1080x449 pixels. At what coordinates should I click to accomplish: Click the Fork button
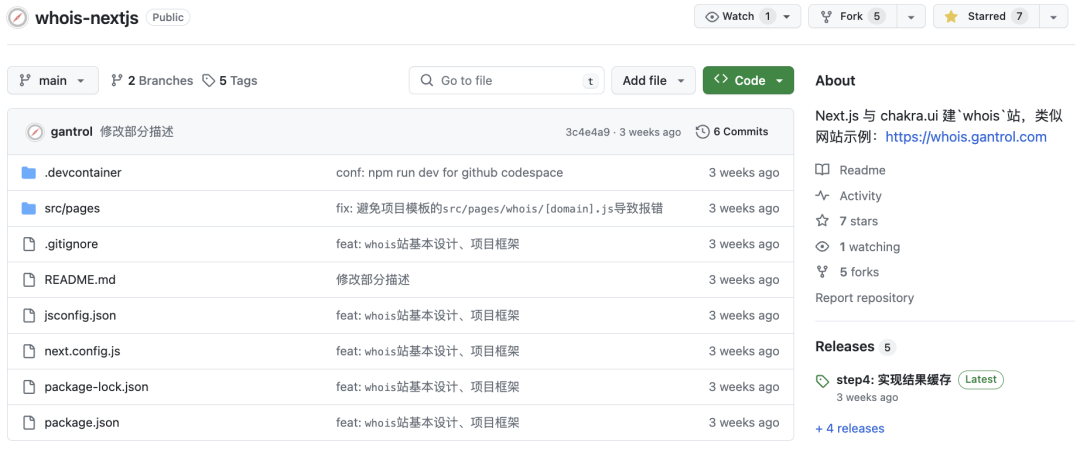click(x=851, y=17)
